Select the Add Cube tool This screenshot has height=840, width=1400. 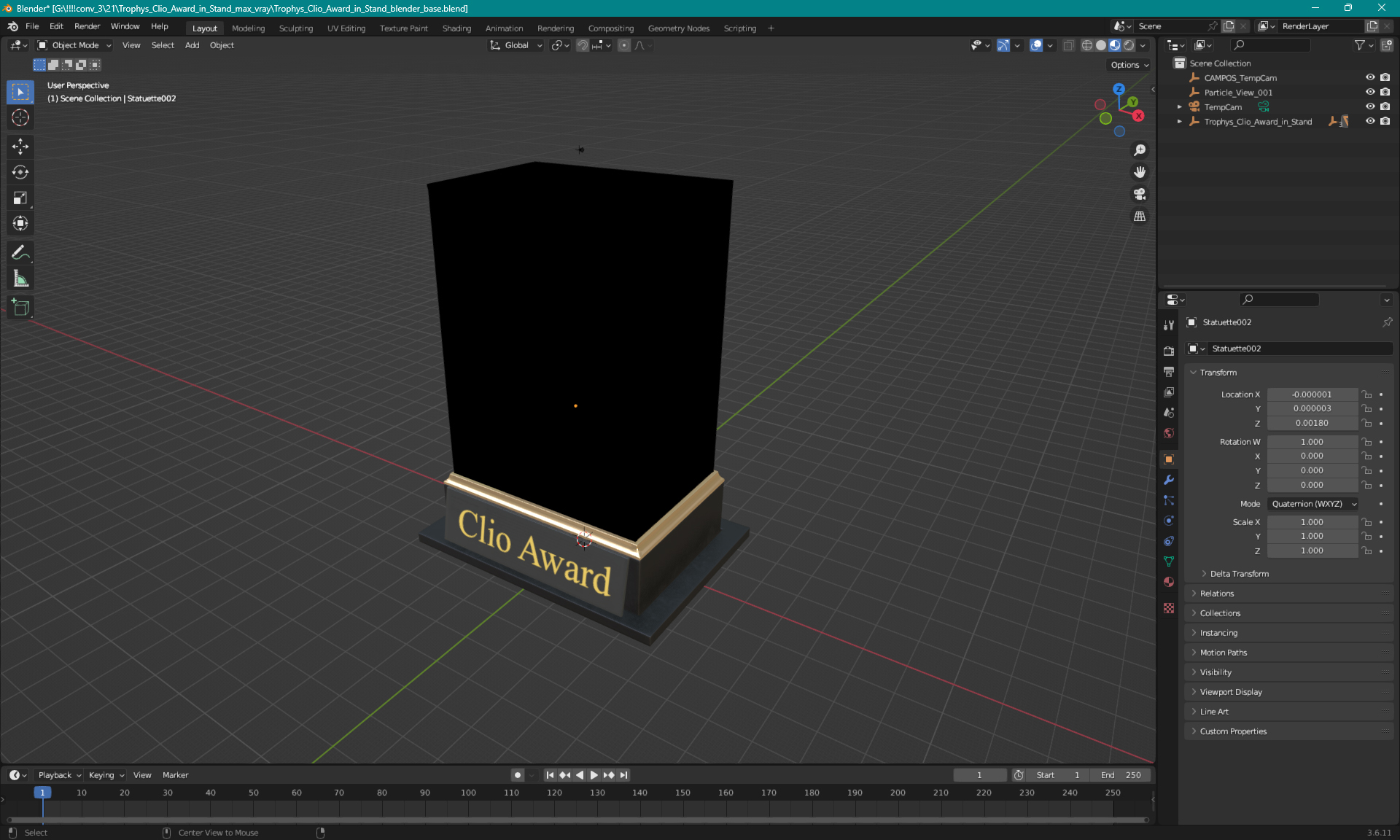pyautogui.click(x=20, y=308)
